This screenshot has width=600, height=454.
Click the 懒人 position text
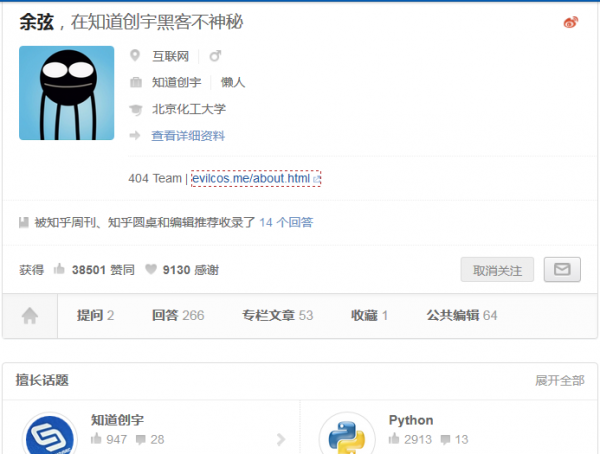(x=233, y=82)
